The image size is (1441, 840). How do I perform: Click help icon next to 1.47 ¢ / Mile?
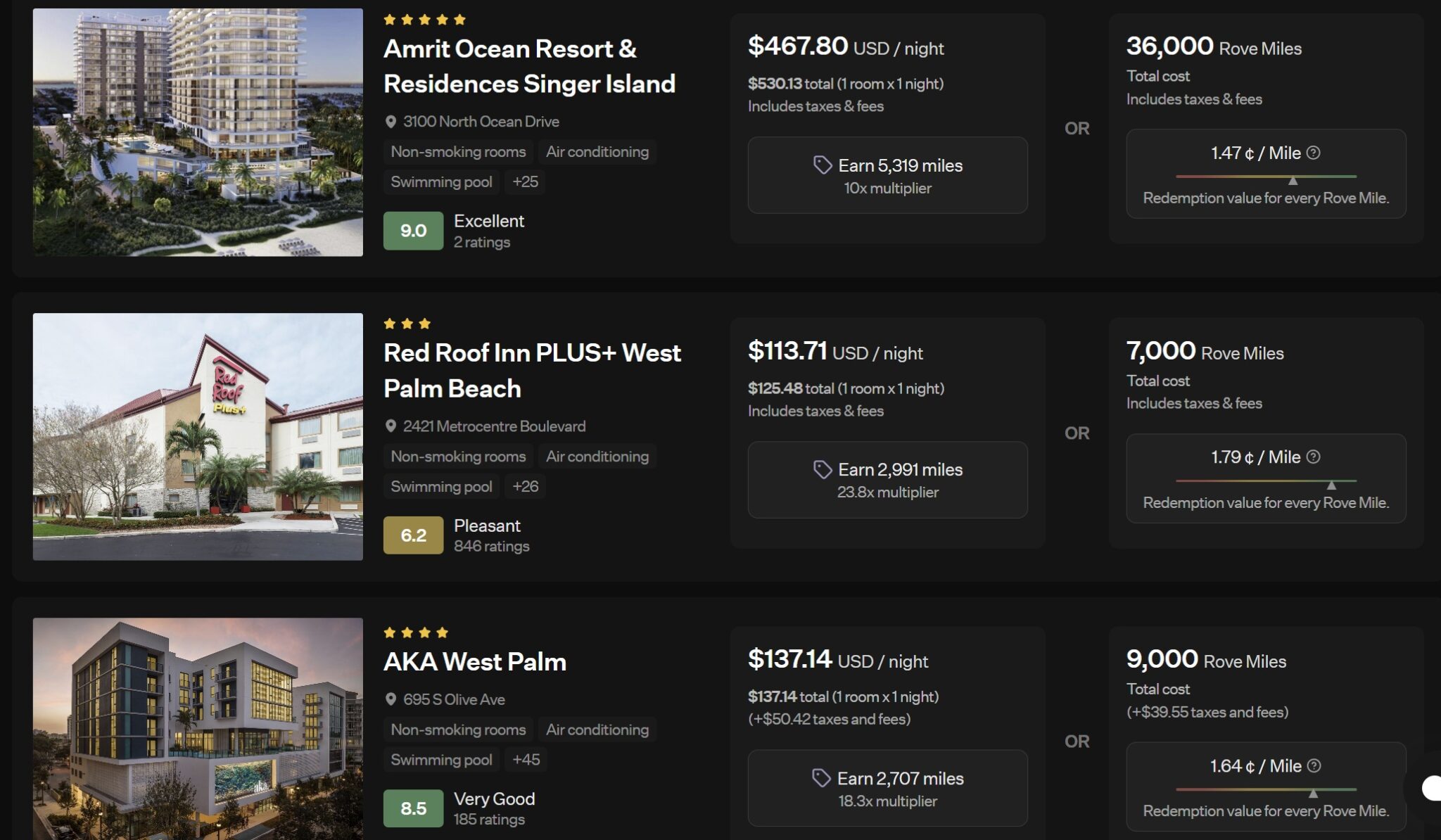[x=1313, y=153]
